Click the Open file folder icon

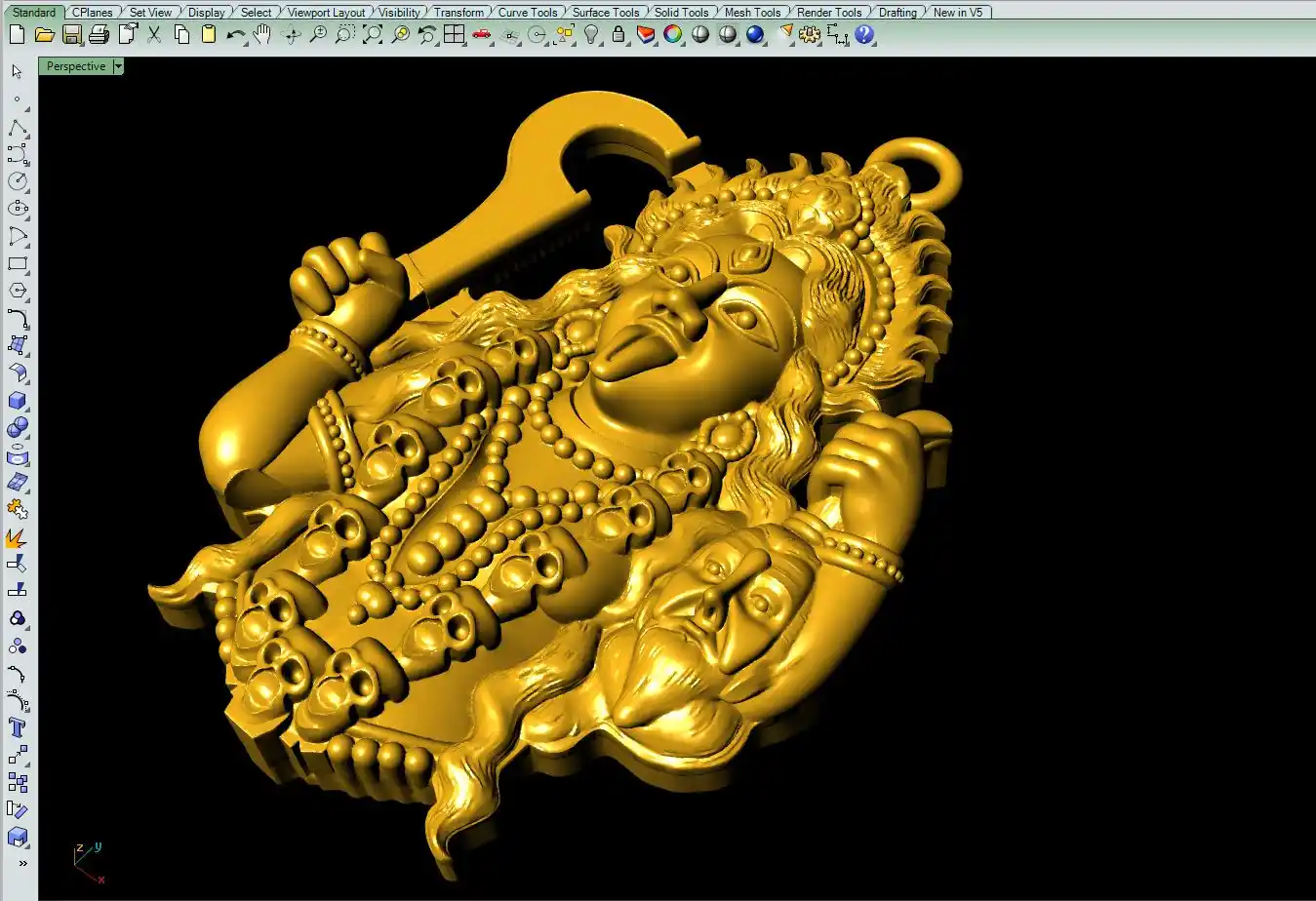point(44,35)
